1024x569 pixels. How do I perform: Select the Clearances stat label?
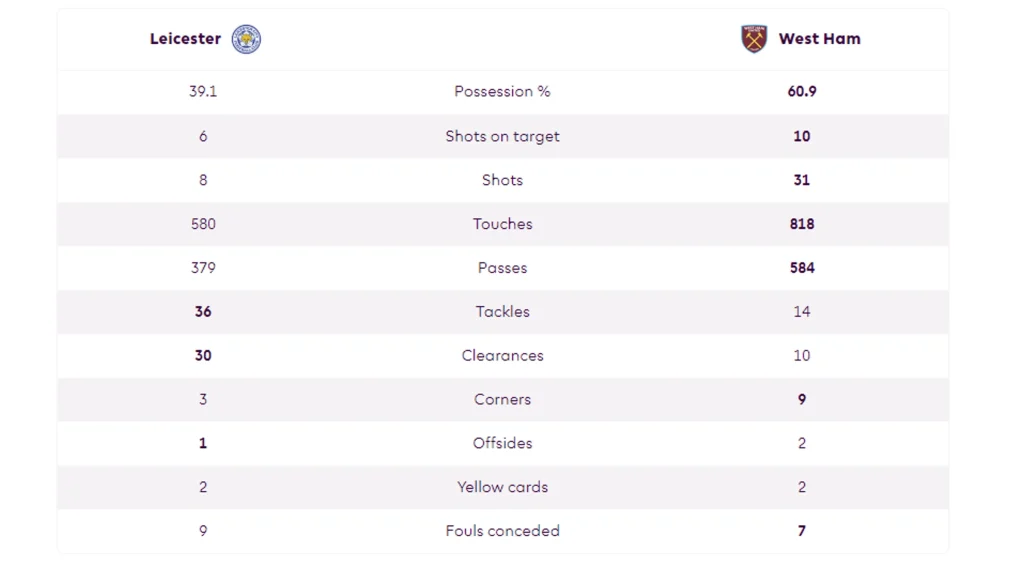pyautogui.click(x=502, y=355)
